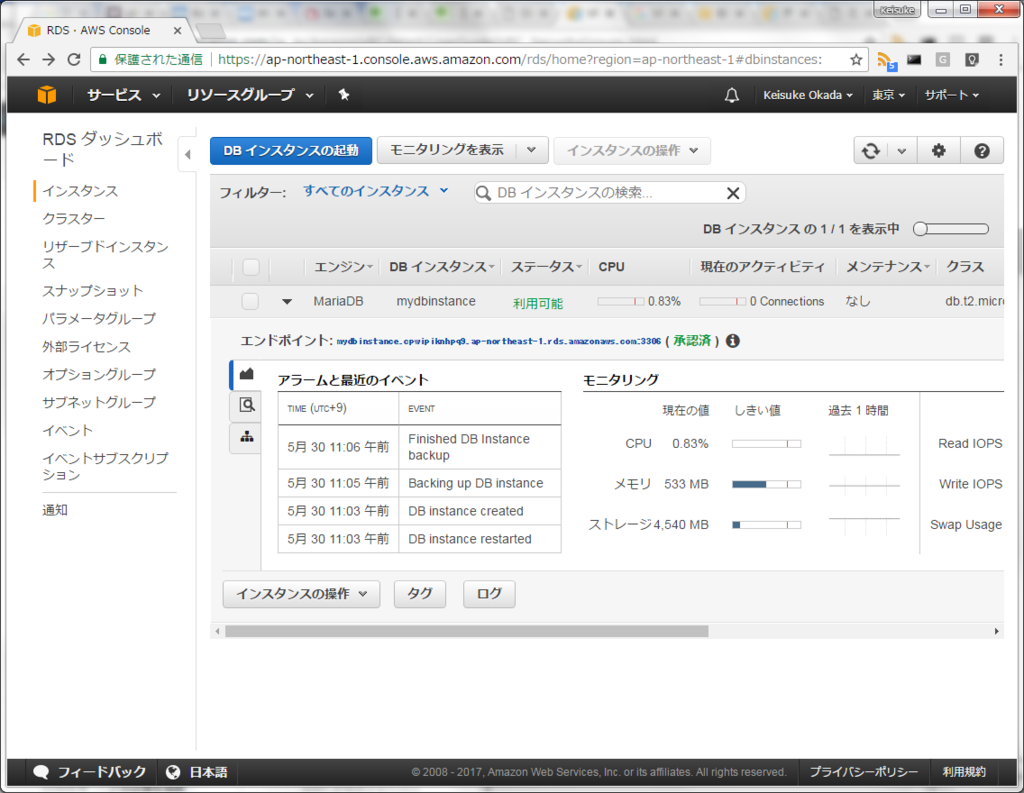This screenshot has width=1024, height=793.
Task: Show instance details magnifier icon tab
Action: tap(246, 405)
